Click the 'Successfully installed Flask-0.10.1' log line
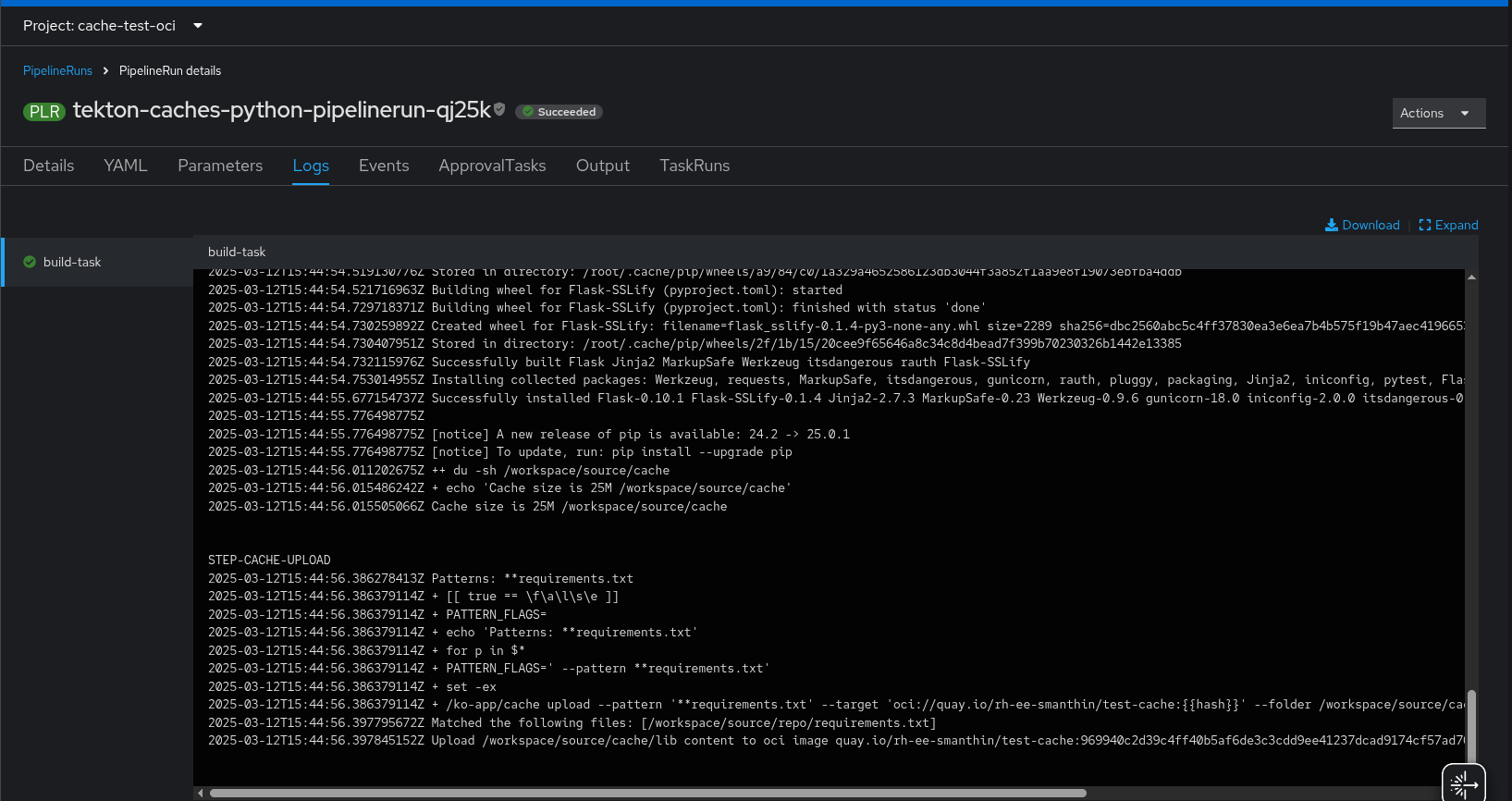 pyautogui.click(x=836, y=399)
